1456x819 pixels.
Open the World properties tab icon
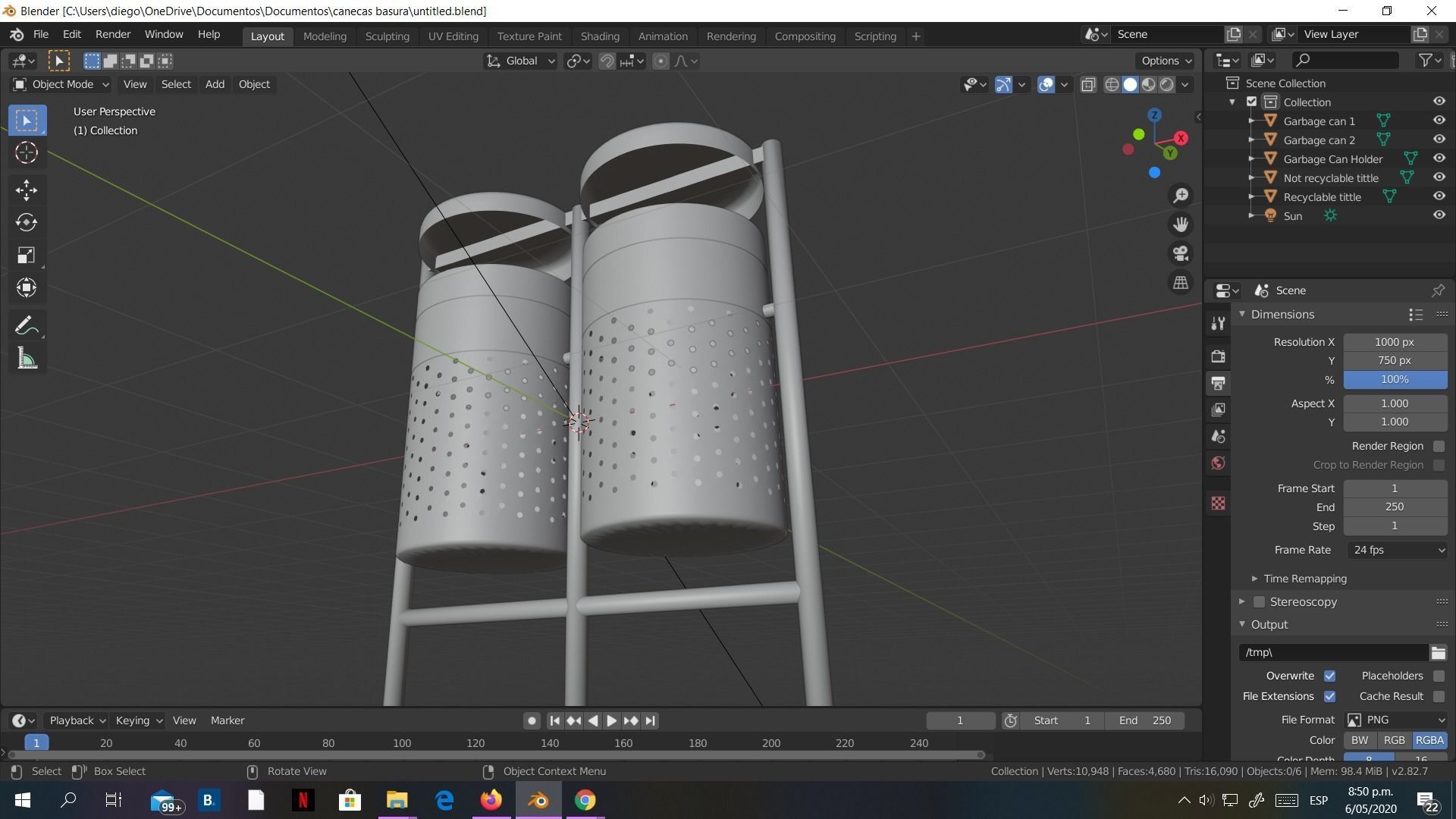pos(1218,463)
